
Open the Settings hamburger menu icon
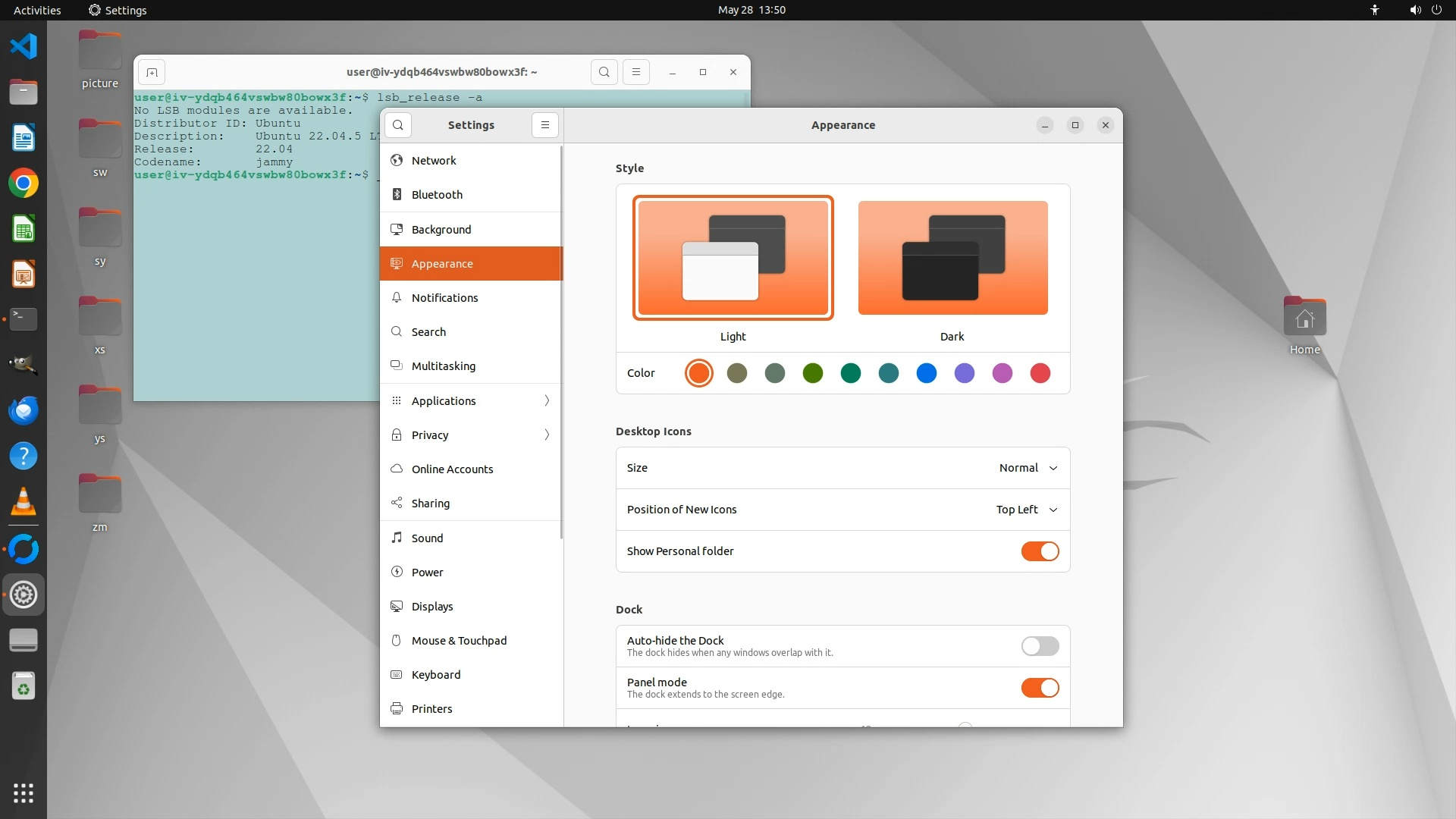tap(545, 125)
